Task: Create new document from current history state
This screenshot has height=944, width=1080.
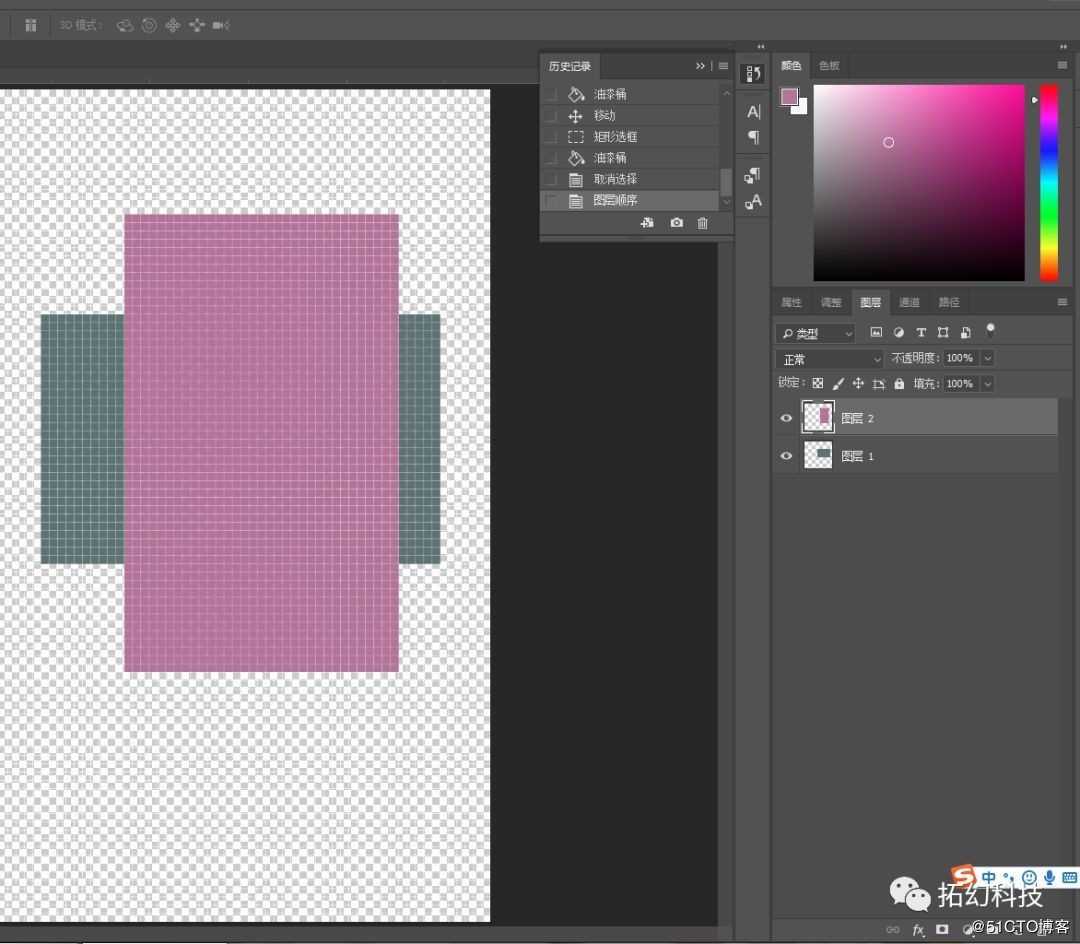Action: tap(647, 223)
